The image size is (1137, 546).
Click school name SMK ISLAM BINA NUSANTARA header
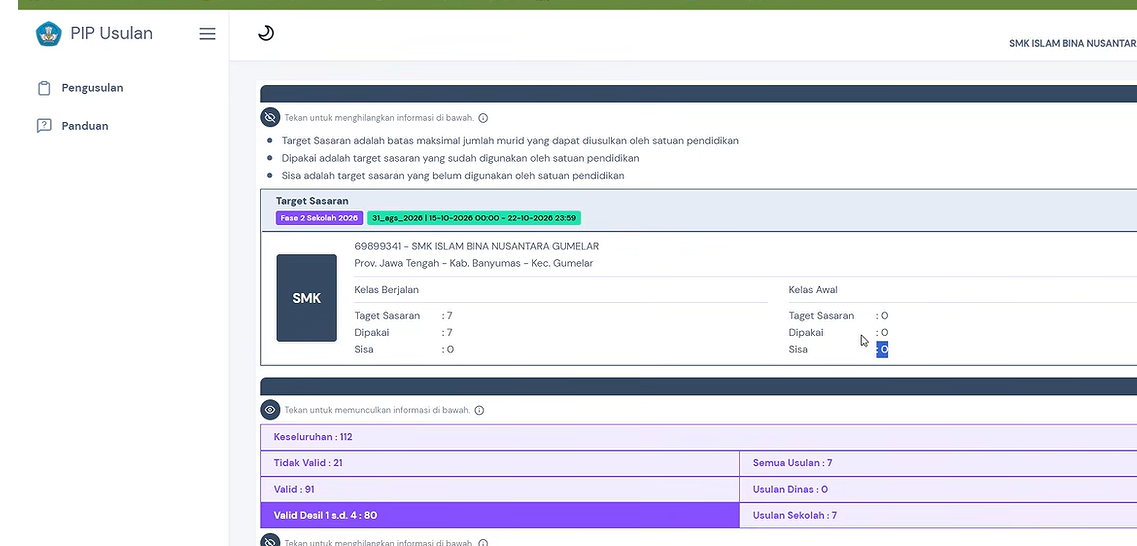point(1072,44)
